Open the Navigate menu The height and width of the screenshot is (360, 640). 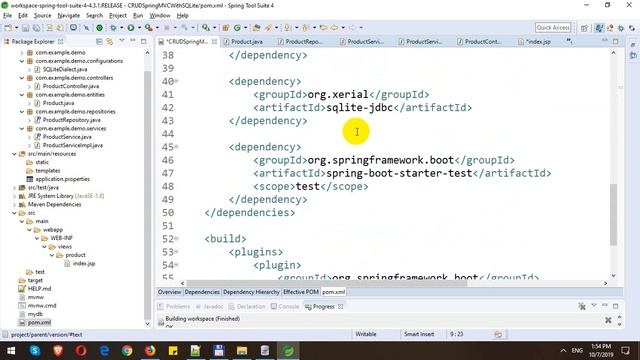[69, 16]
